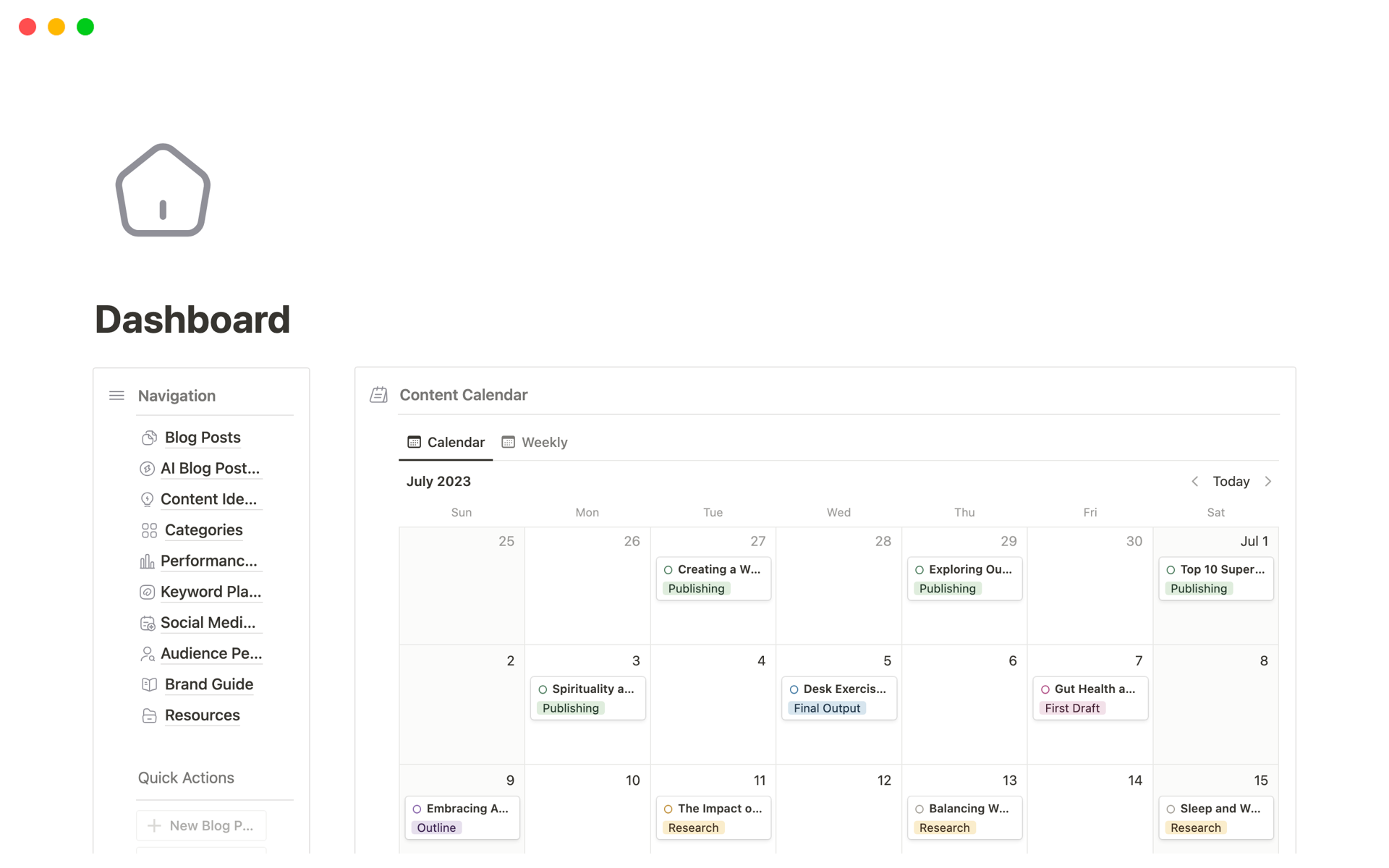Click the Brand Guide book icon
1389x868 pixels.
click(x=149, y=684)
